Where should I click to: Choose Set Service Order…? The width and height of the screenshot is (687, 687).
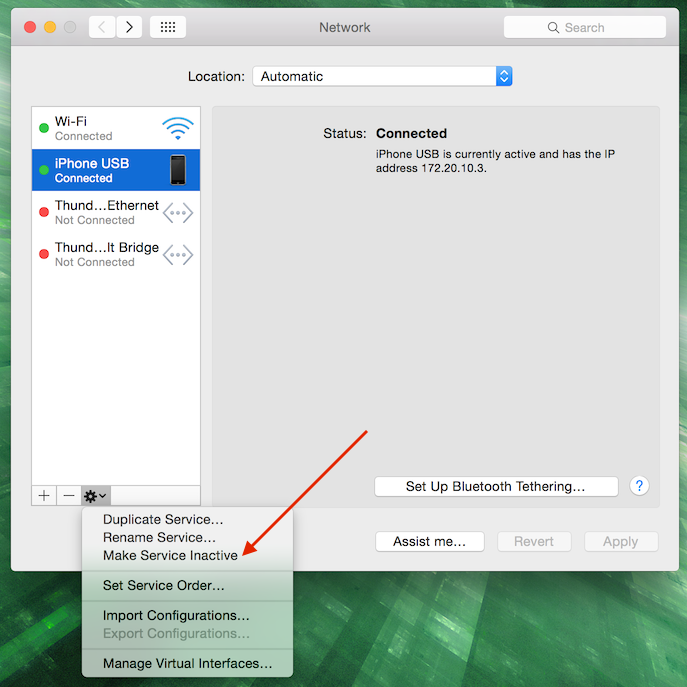[x=187, y=585]
